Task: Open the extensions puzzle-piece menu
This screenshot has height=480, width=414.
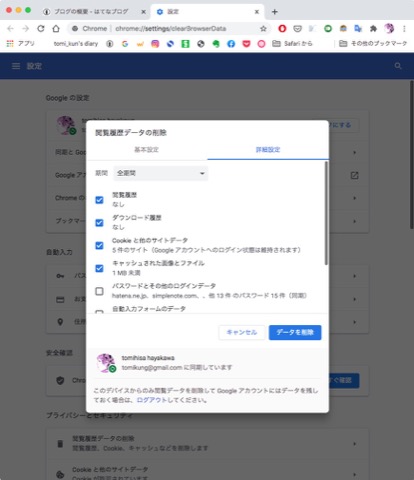Action: (373, 29)
